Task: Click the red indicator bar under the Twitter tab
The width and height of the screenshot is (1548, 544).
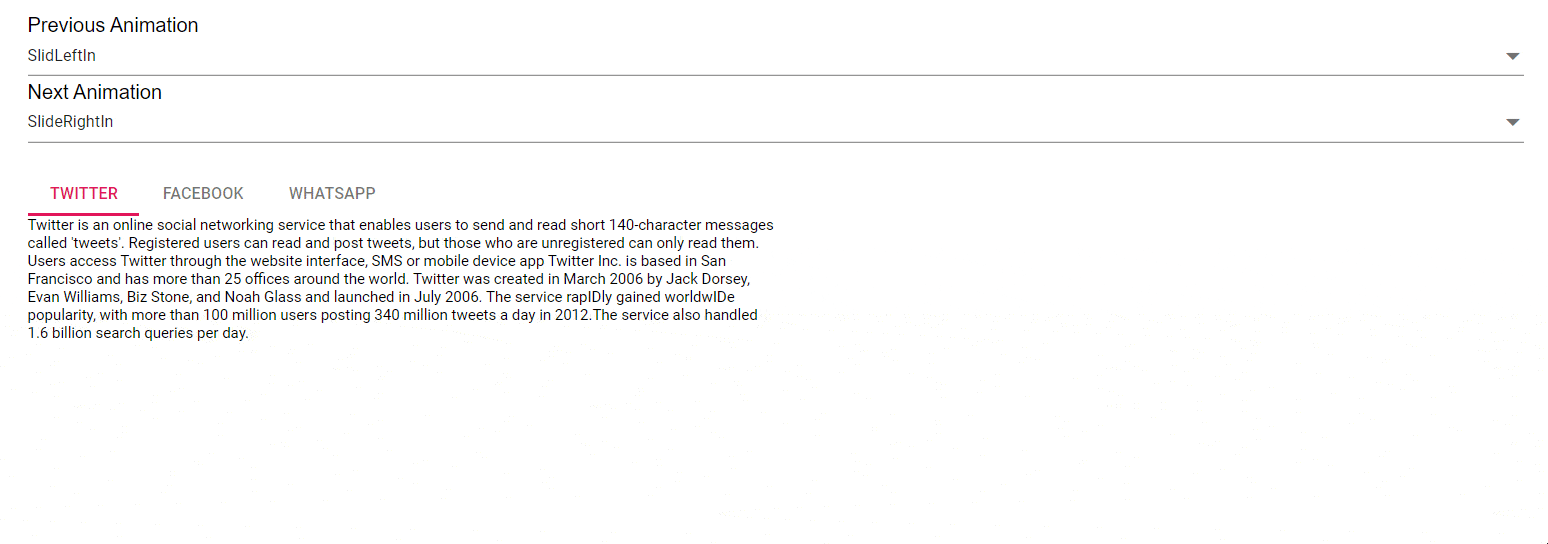Action: point(84,213)
